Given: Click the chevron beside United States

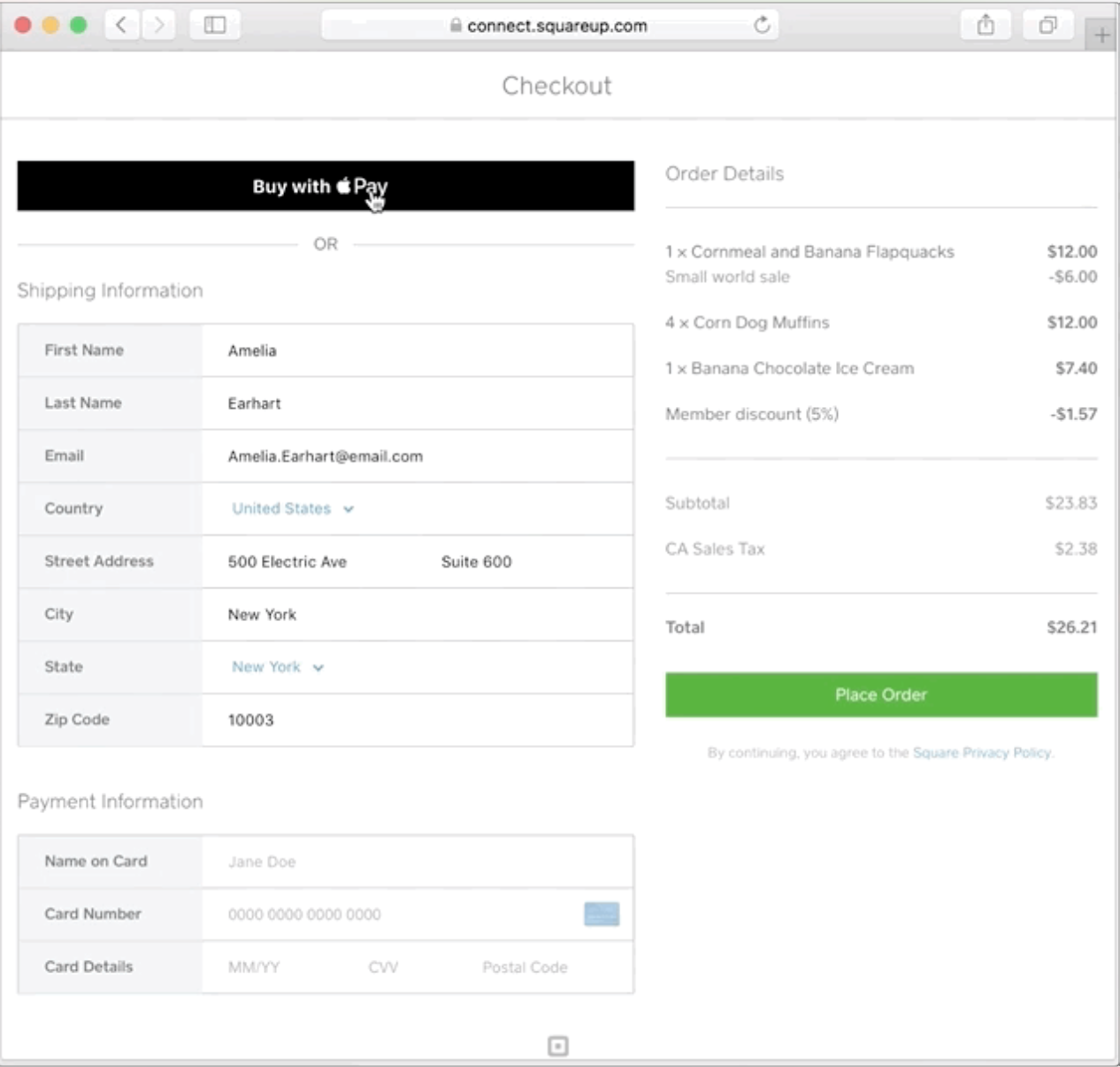Looking at the screenshot, I should tap(347, 509).
